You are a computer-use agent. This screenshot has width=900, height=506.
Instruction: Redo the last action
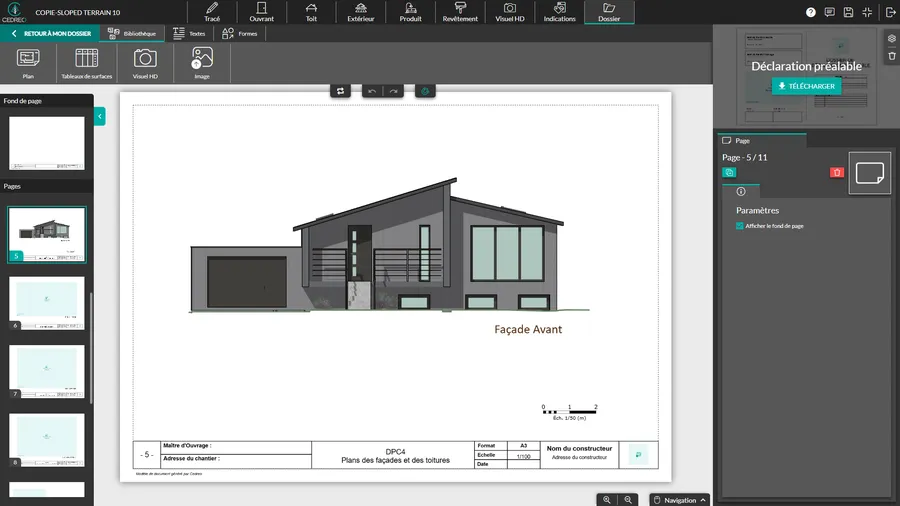tap(394, 91)
